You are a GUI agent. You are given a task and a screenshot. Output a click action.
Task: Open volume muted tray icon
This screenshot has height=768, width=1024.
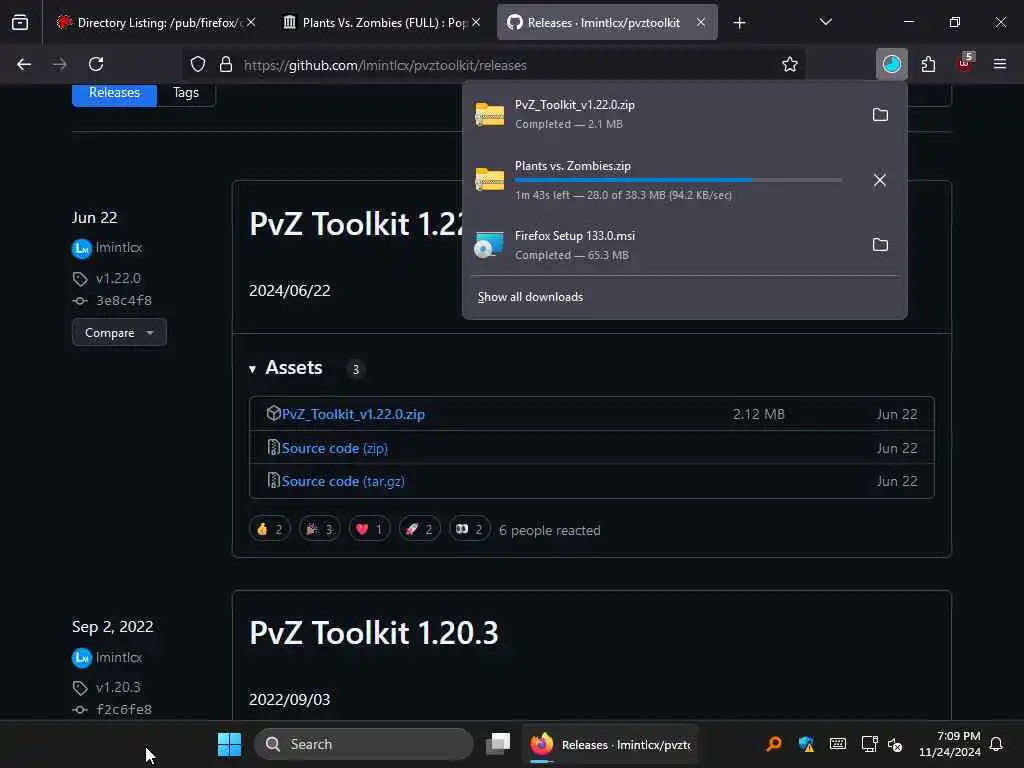895,744
